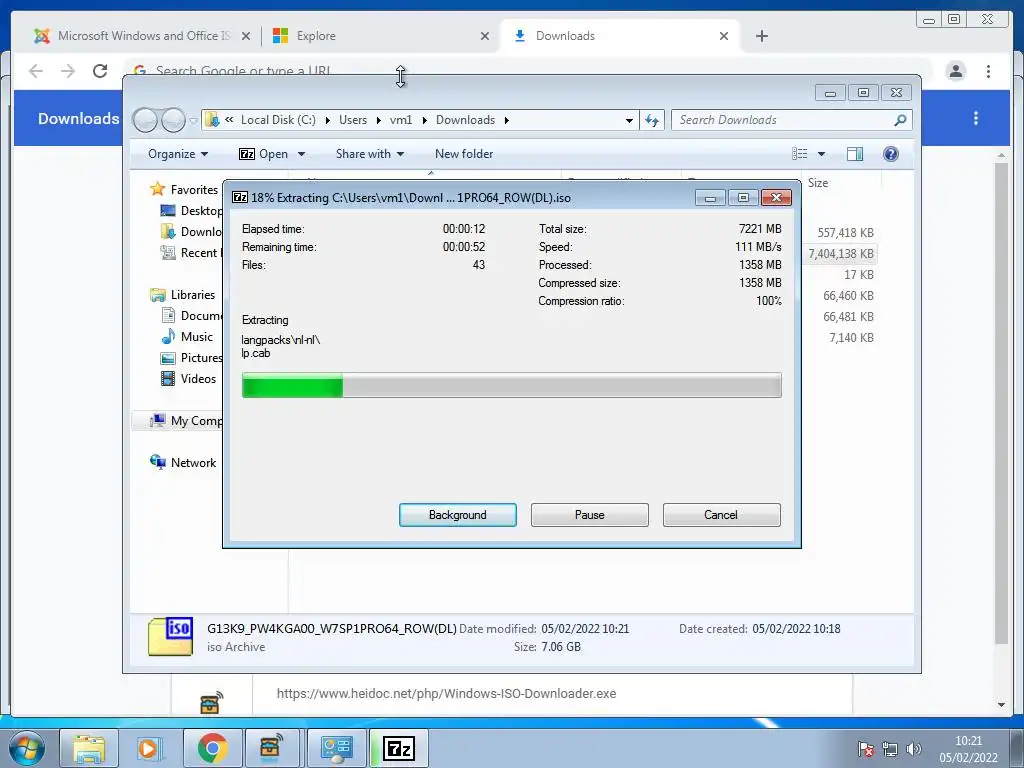Open Downloads page more actions menu

[976, 118]
